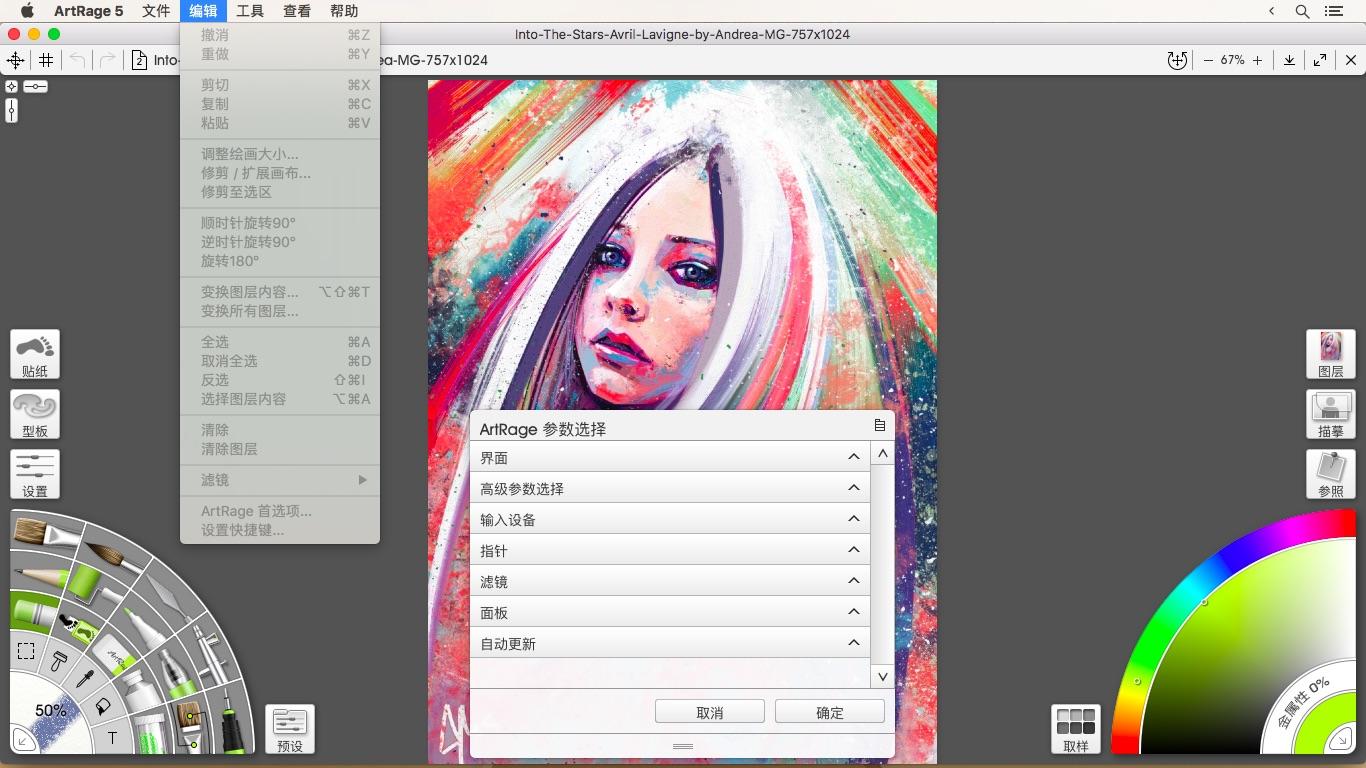The image size is (1366, 768).
Task: Expand the 输入设备 section
Action: [669, 519]
